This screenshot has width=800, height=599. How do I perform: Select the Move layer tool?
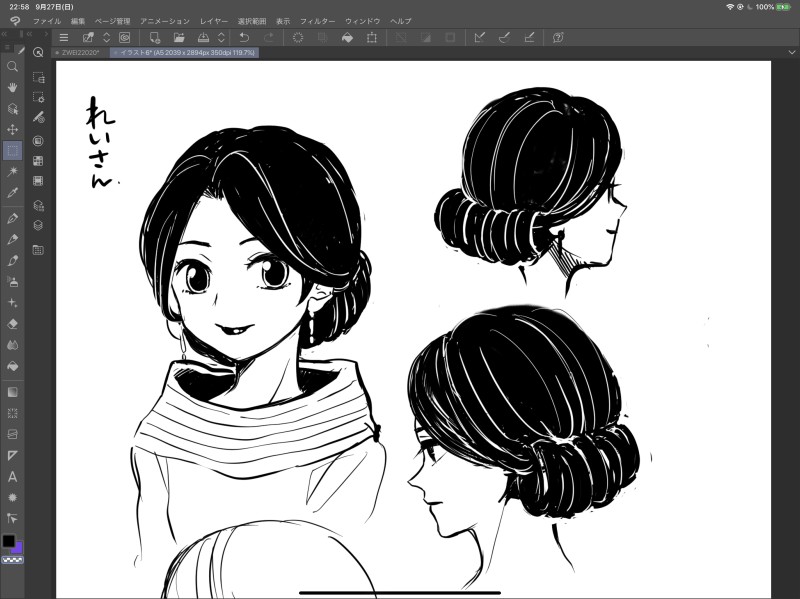click(x=12, y=130)
